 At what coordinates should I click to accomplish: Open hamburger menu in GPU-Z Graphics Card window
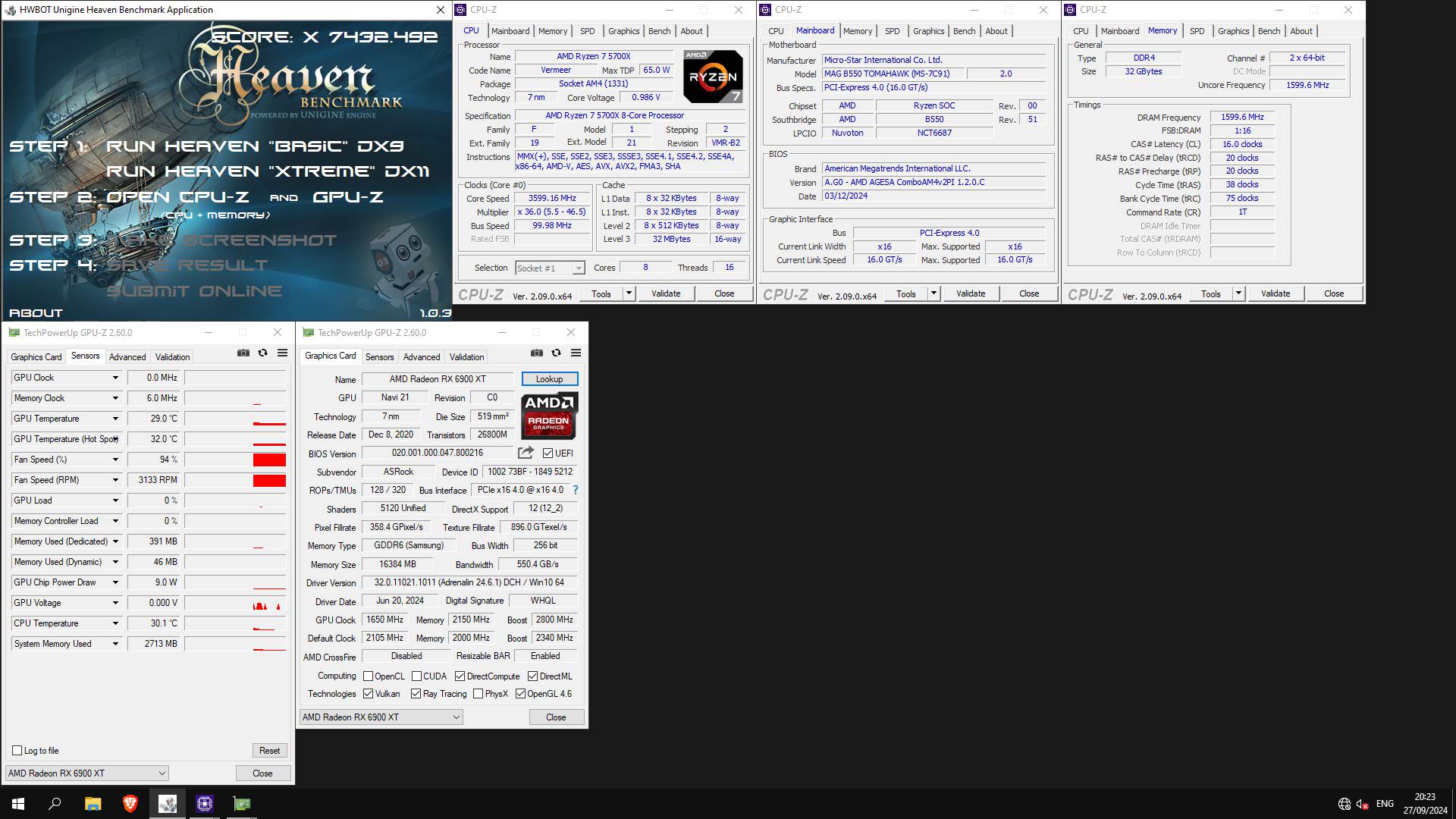click(576, 353)
